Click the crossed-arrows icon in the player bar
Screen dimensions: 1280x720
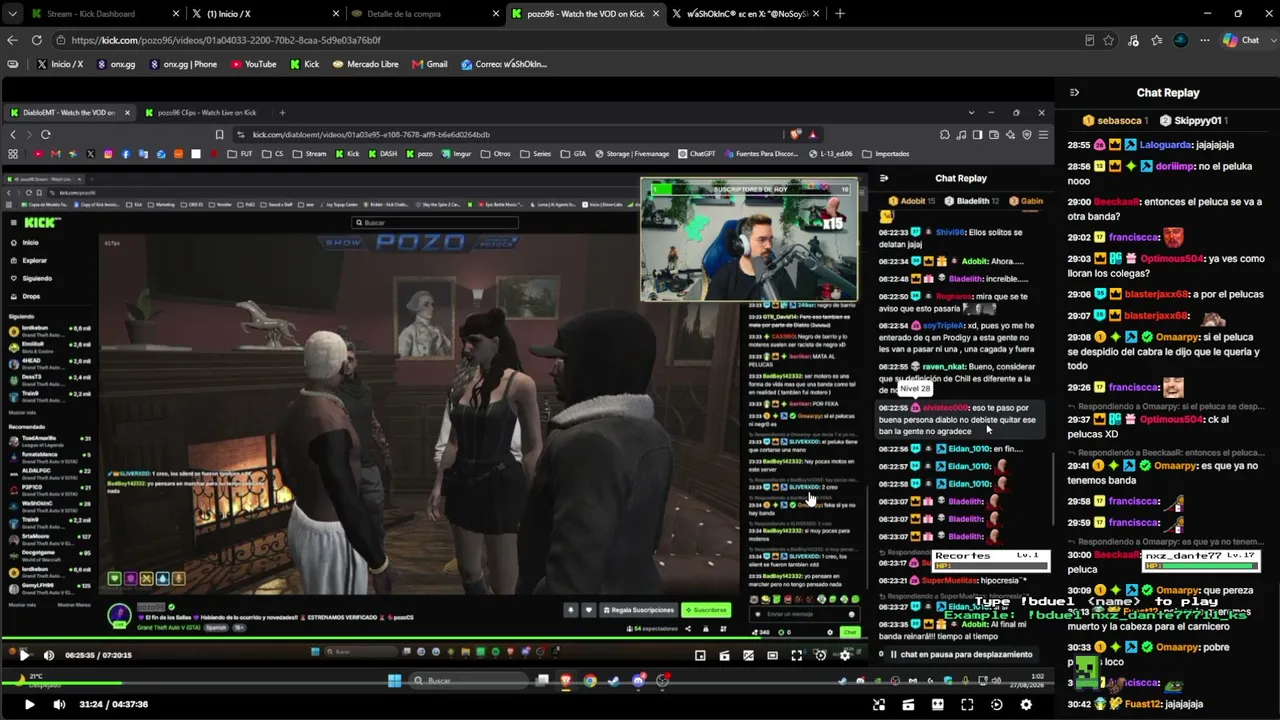coord(878,704)
